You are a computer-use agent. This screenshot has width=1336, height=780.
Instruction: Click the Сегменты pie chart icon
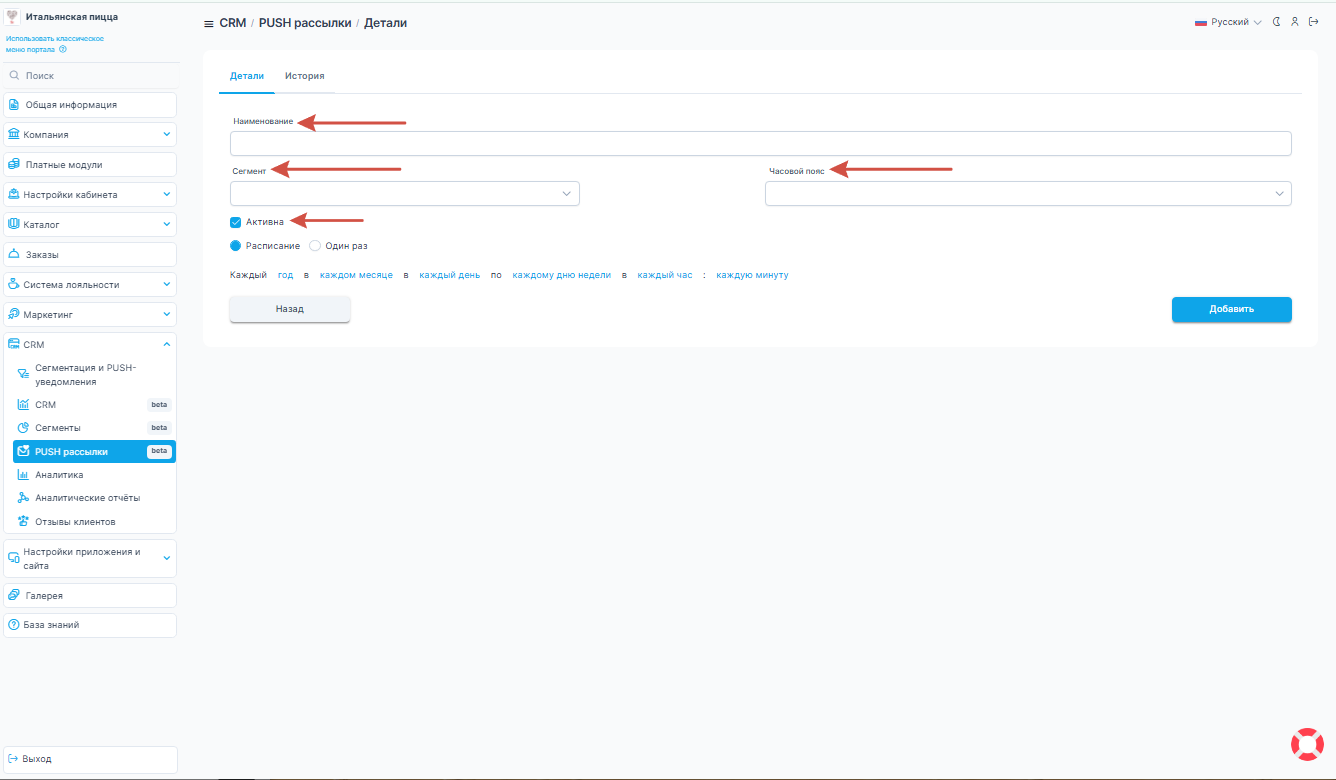coord(24,428)
